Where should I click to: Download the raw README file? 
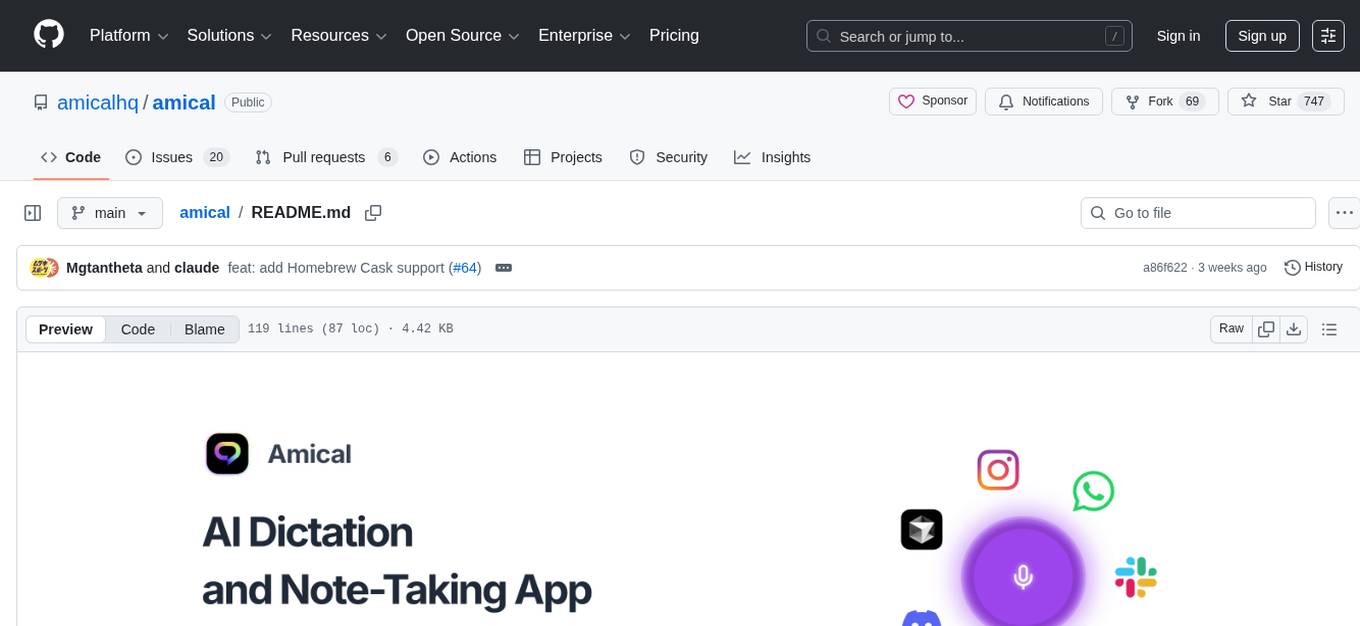tap(1293, 329)
